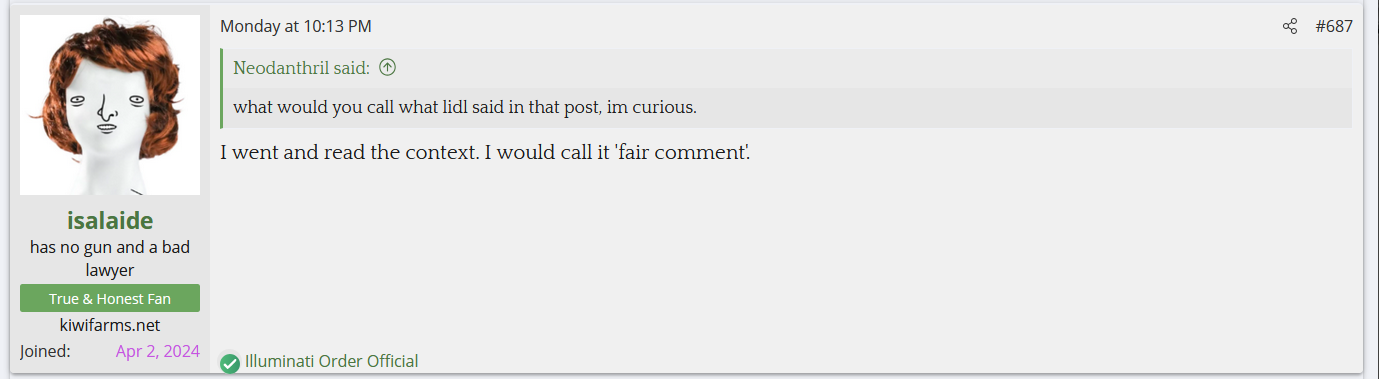Image resolution: width=1379 pixels, height=379 pixels.
Task: Click the drawn face on the avatar
Action: point(105,110)
